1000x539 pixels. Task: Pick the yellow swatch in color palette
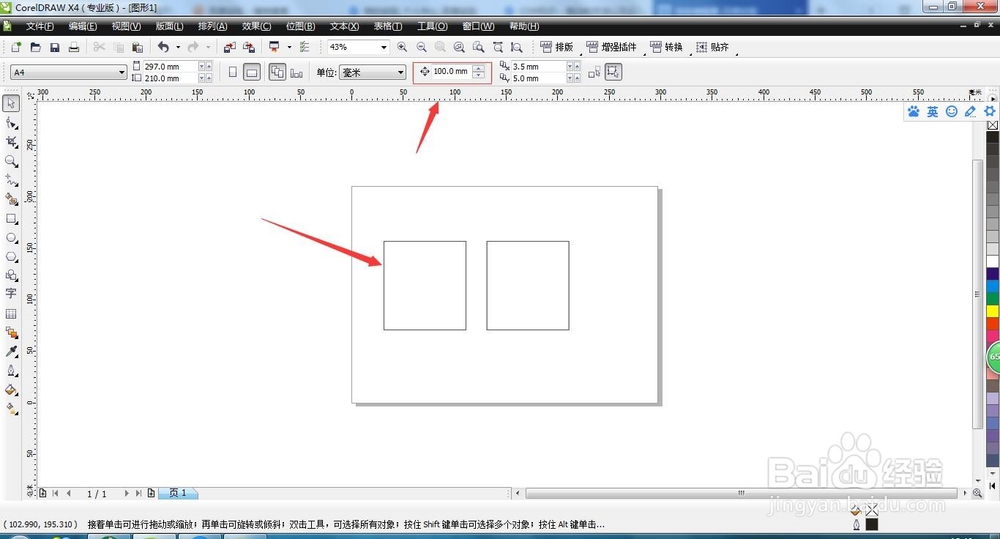(x=992, y=311)
